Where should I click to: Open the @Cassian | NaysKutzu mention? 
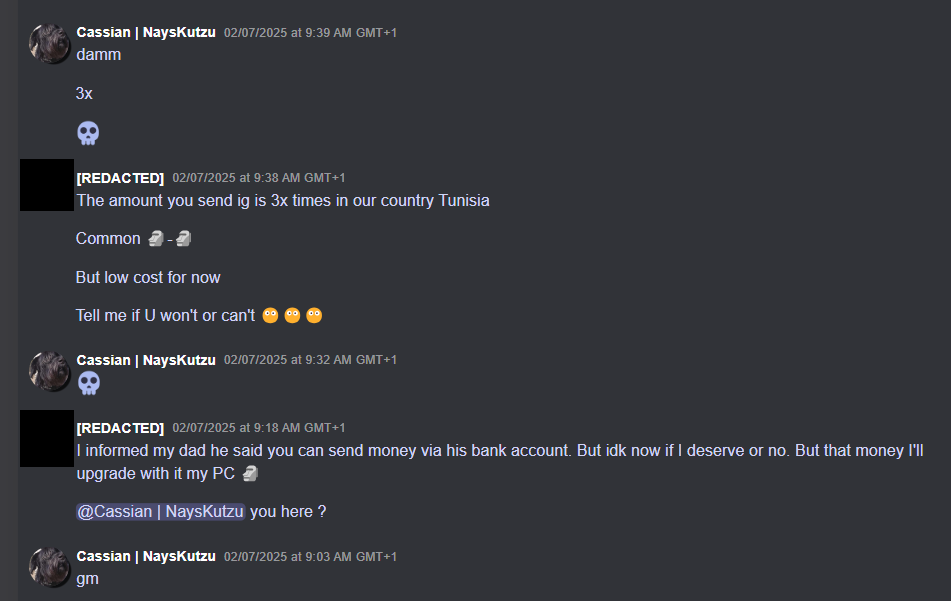(160, 512)
